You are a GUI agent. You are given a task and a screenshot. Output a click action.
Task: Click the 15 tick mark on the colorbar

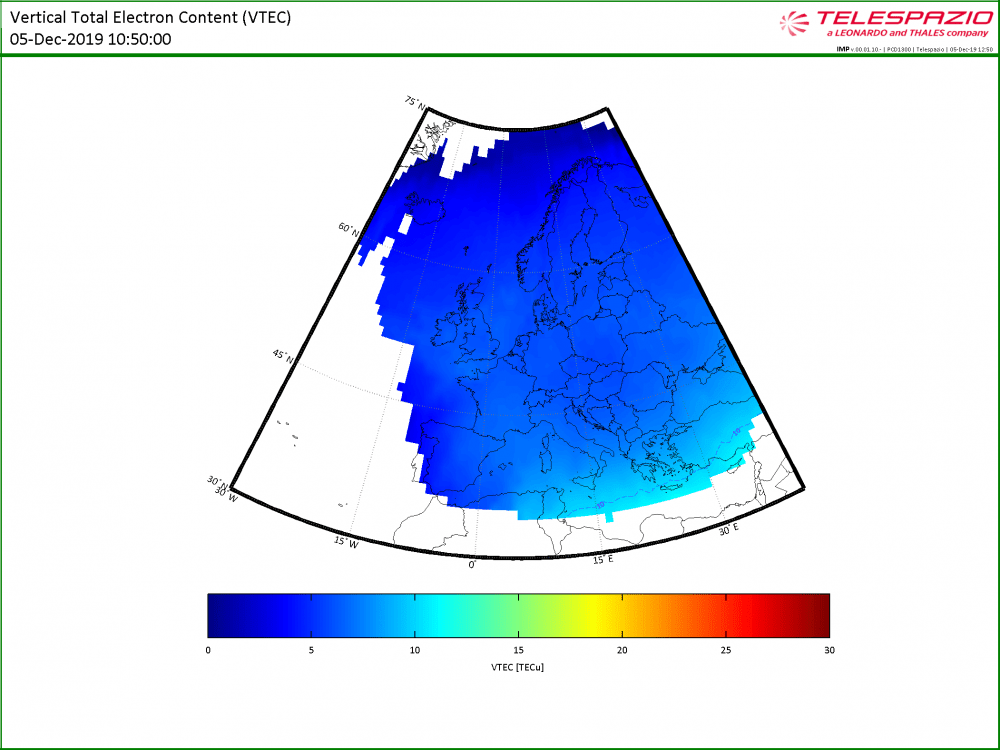(x=518, y=650)
